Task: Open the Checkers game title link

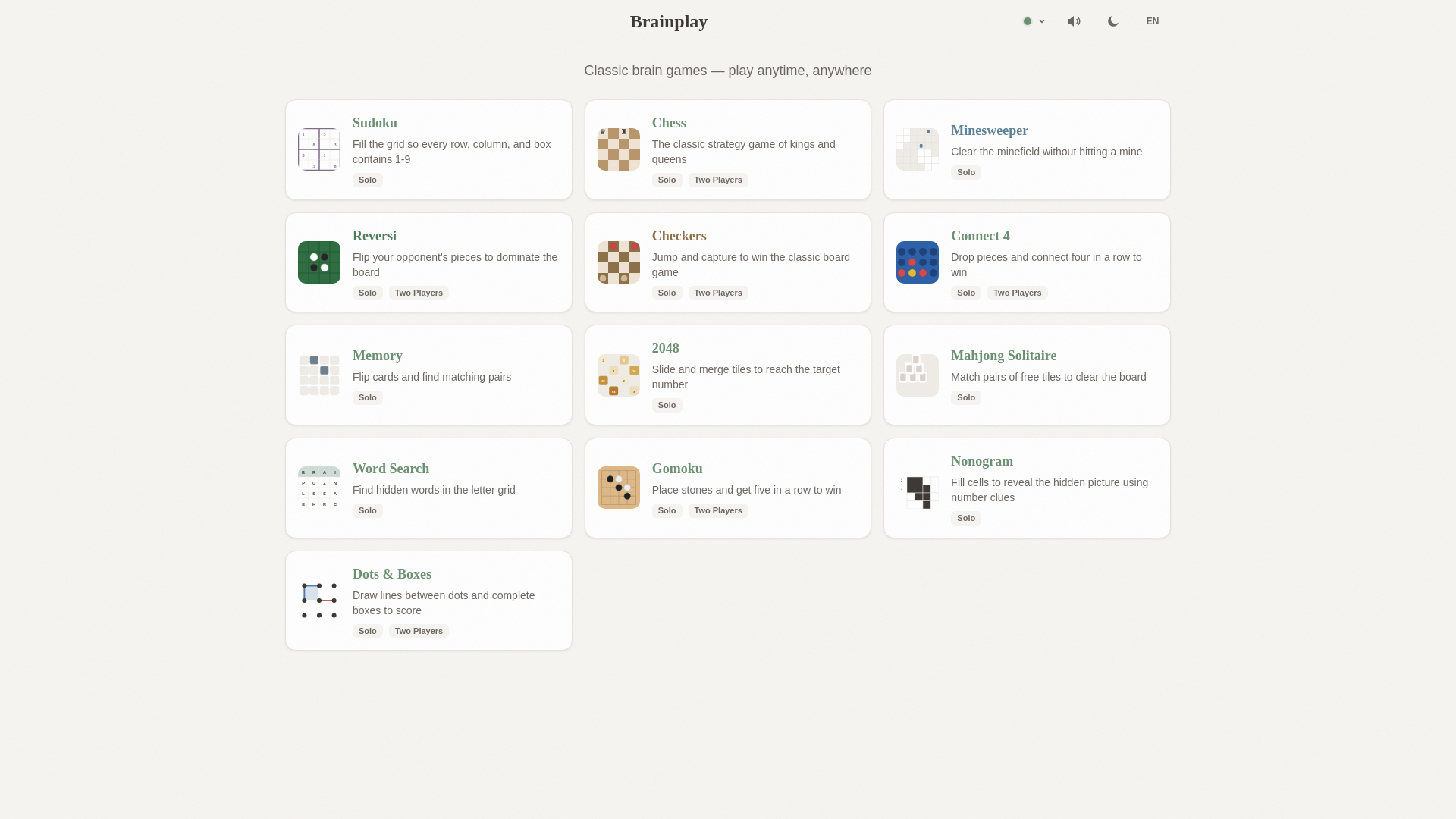Action: point(679,236)
